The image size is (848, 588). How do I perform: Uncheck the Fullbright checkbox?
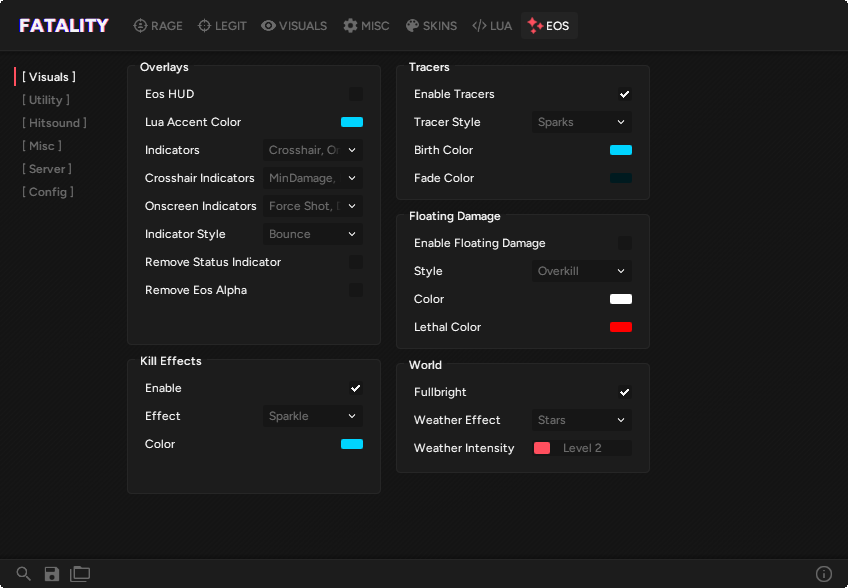pos(625,392)
